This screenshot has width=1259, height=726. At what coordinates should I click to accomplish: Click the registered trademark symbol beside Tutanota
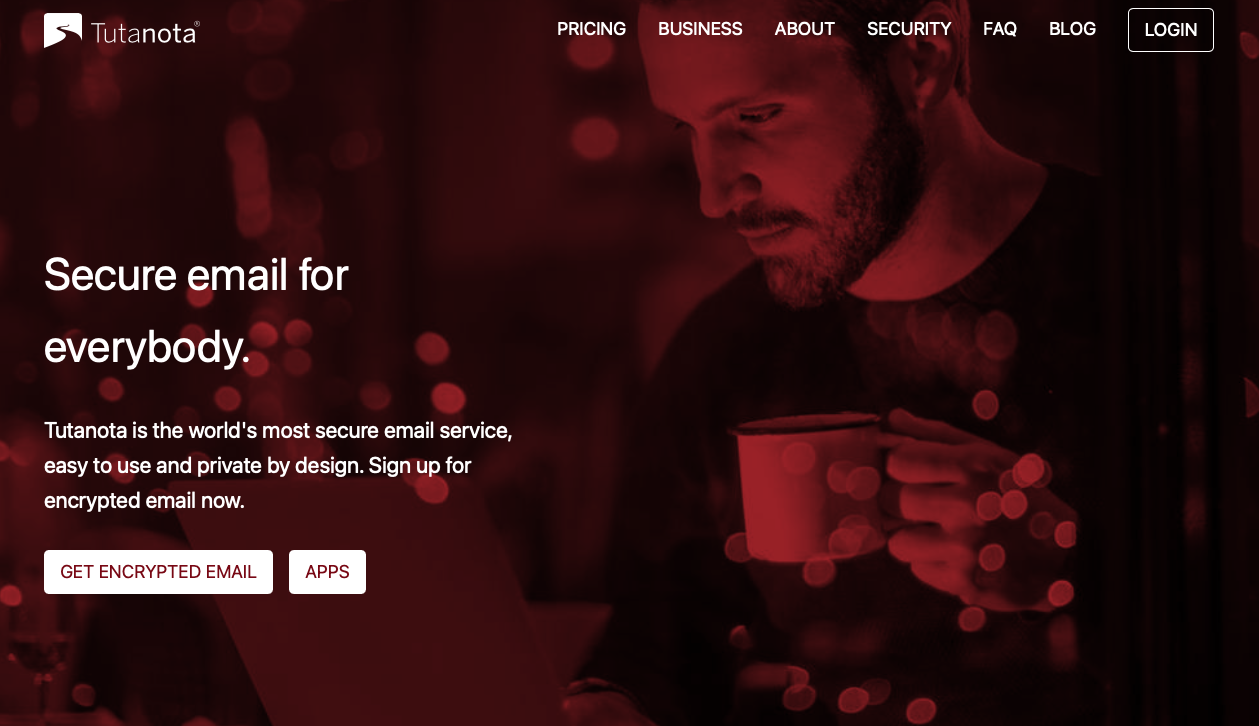[196, 24]
